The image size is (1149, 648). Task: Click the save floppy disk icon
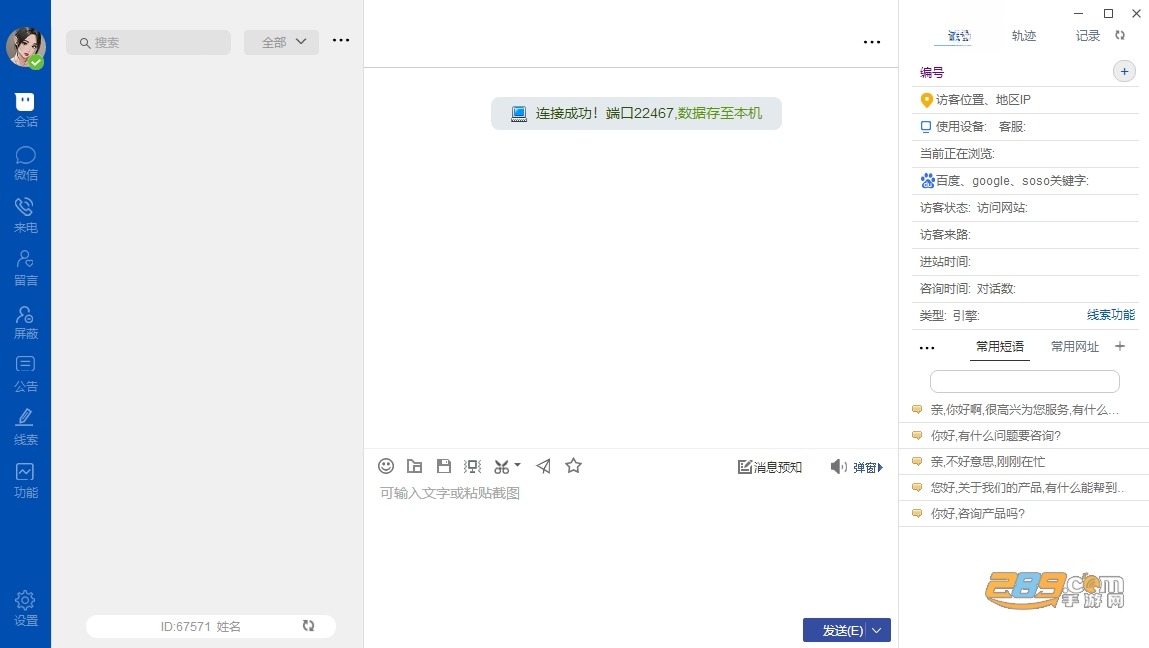[x=443, y=466]
